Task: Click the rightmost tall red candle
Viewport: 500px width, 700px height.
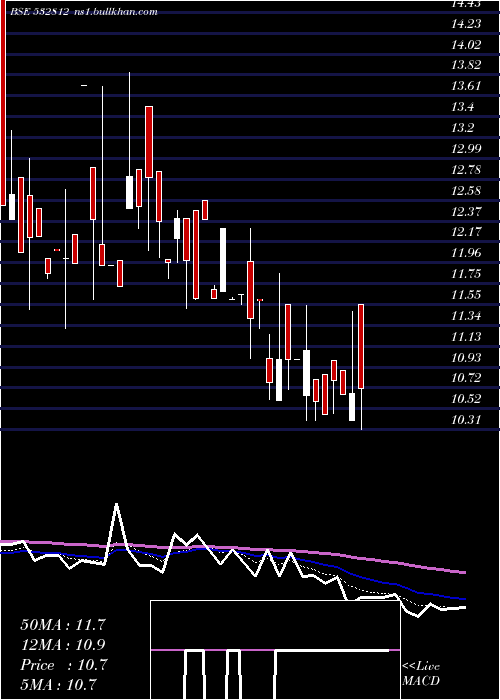Action: click(361, 346)
